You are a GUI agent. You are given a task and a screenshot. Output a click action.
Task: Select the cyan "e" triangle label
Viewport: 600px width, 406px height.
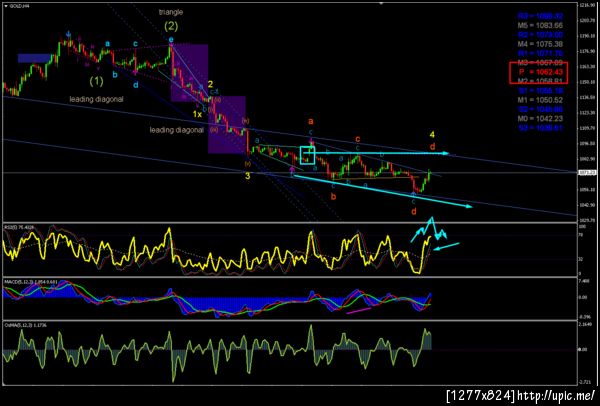171,39
